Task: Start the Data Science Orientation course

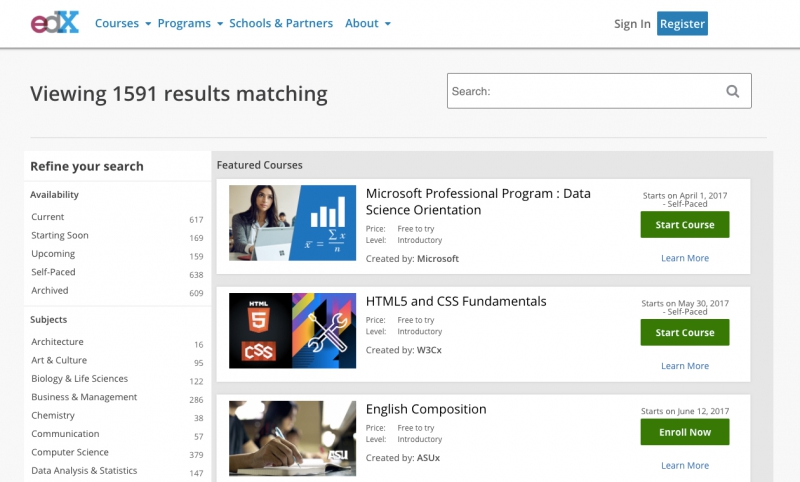Action: coord(685,225)
